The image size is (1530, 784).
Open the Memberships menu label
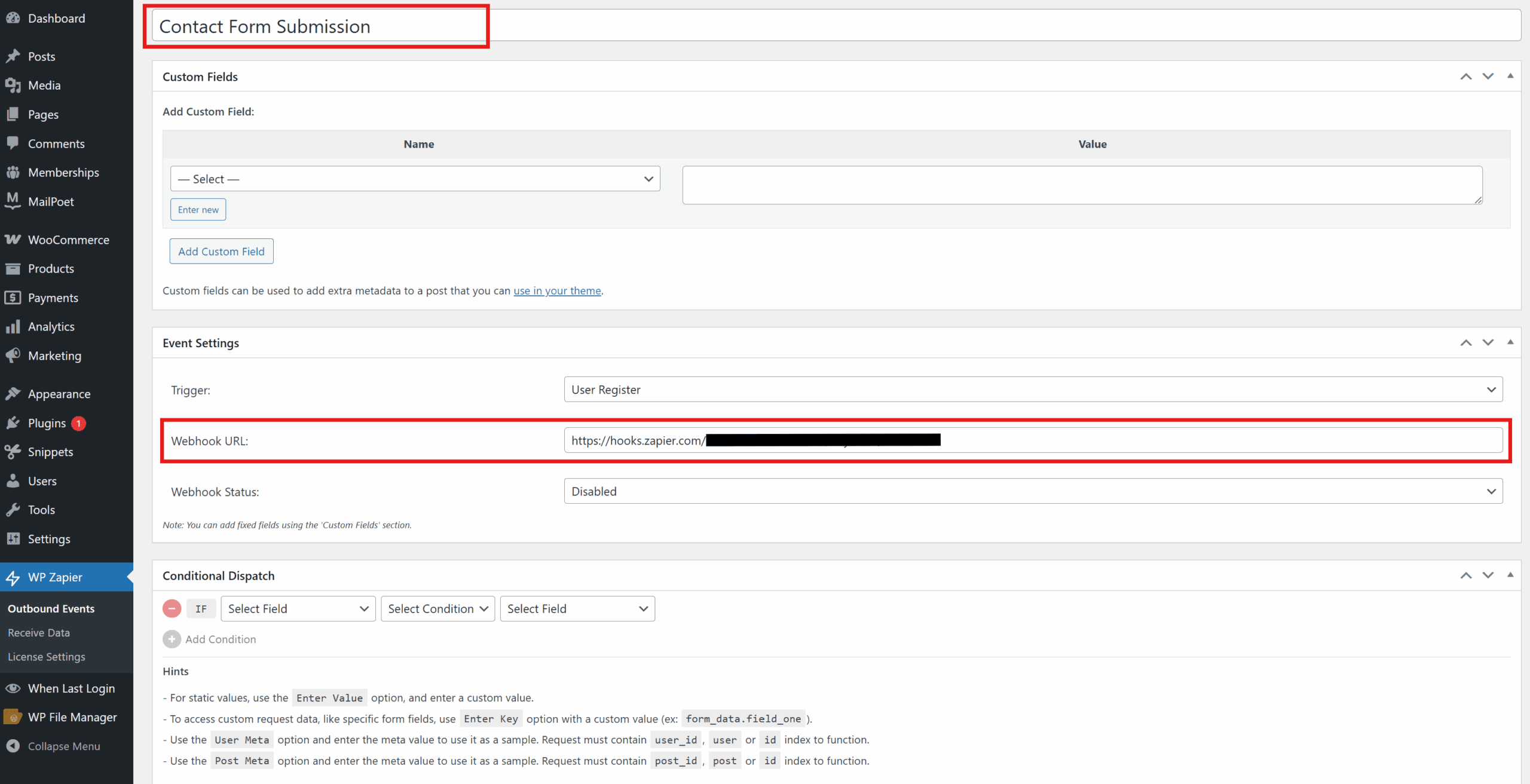point(63,172)
